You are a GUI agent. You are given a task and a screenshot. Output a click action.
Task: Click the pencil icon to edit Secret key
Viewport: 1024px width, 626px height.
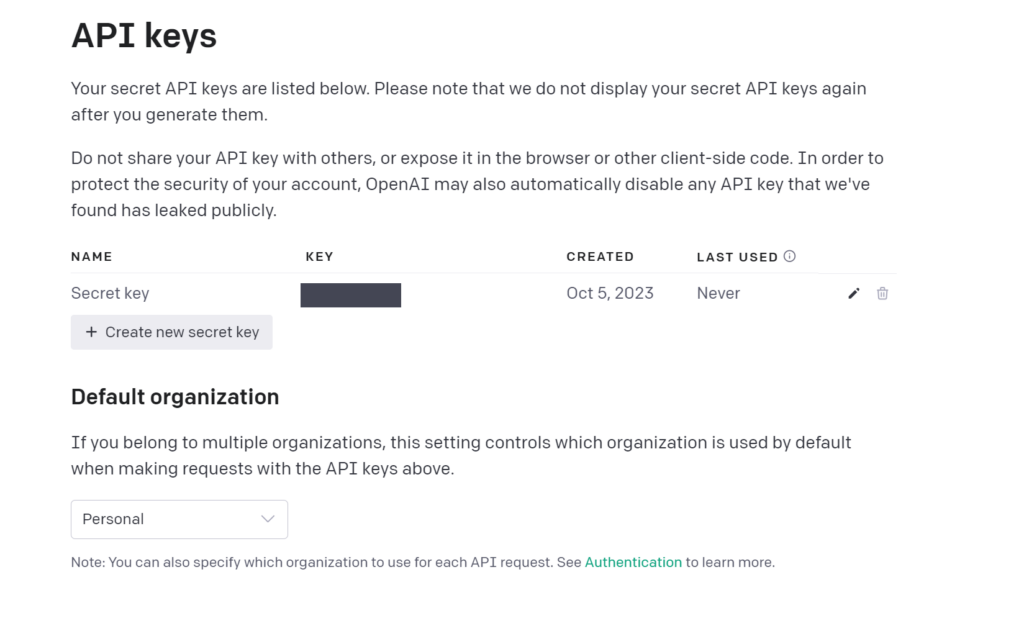[853, 293]
